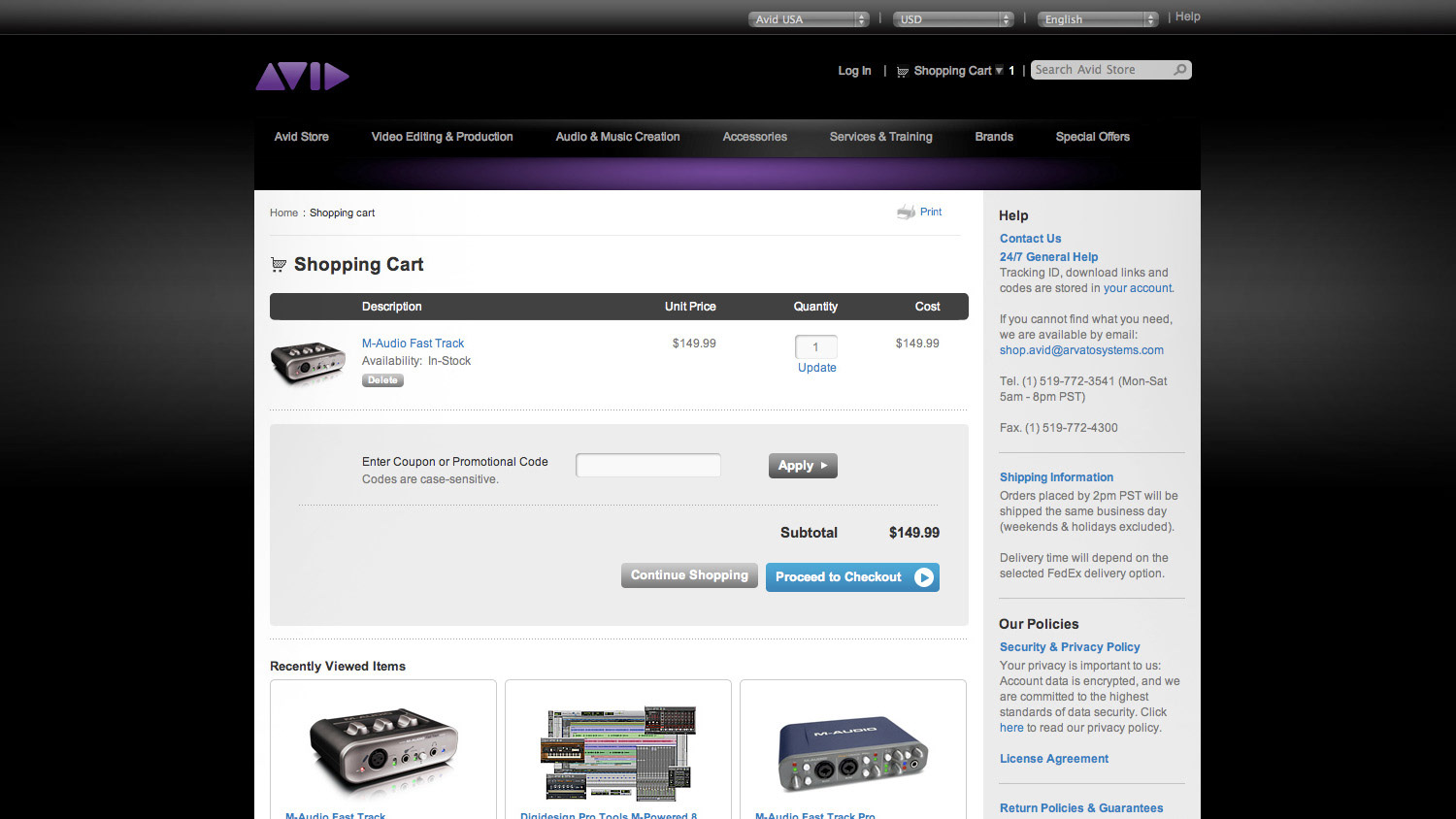This screenshot has height=819, width=1456.
Task: Click the your account link
Action: click(1138, 288)
